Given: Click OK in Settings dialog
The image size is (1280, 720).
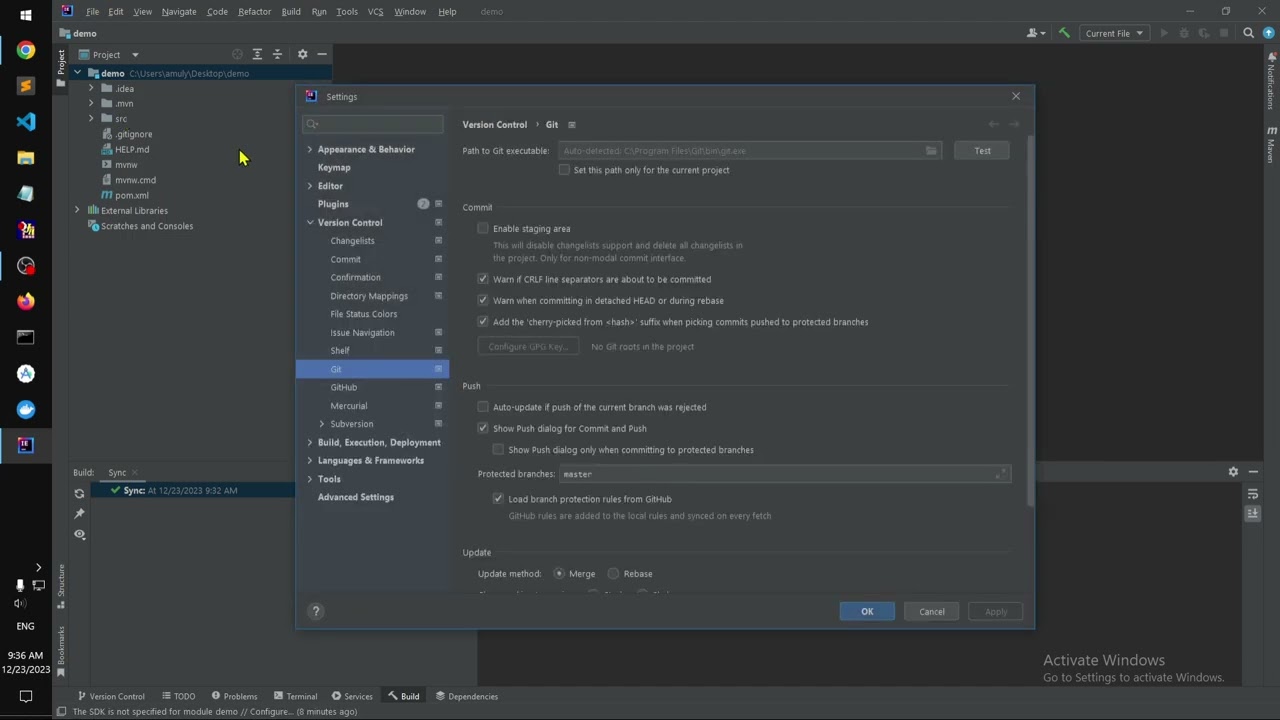Looking at the screenshot, I should (867, 612).
